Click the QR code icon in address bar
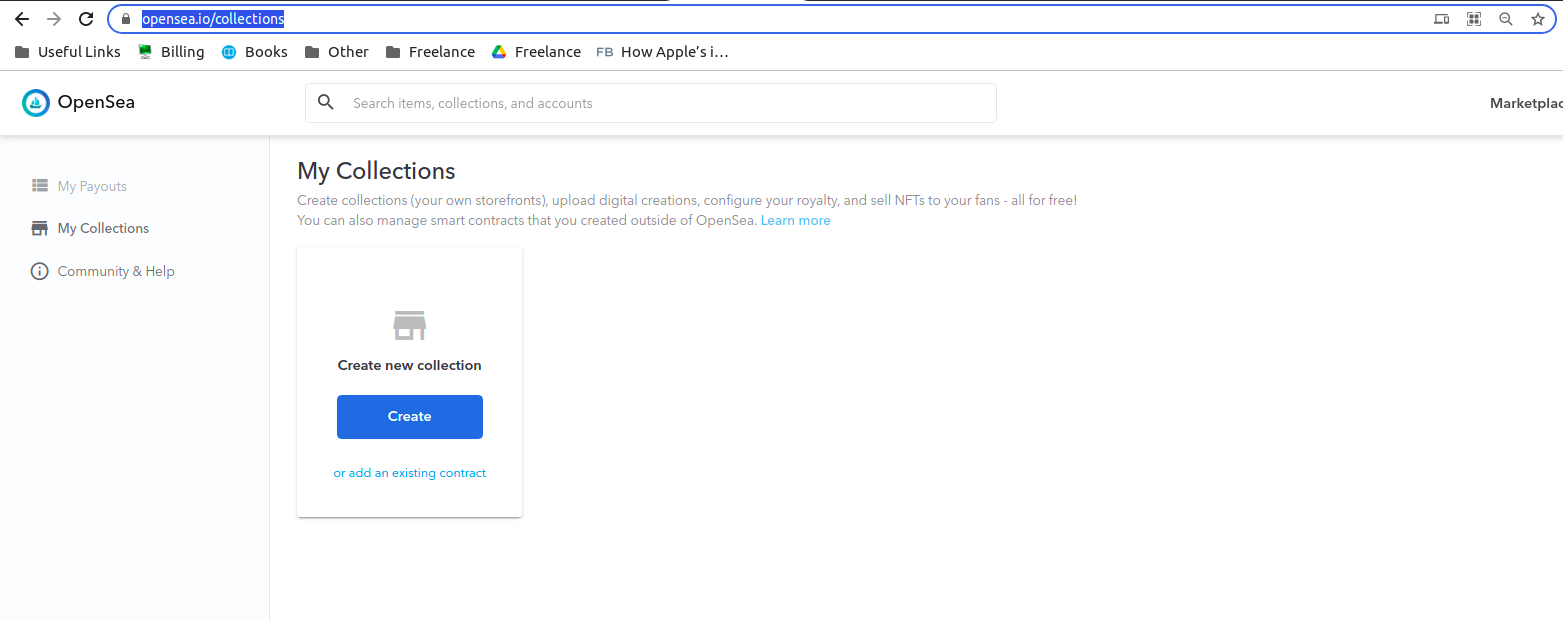The image size is (1563, 621). pos(1473,19)
